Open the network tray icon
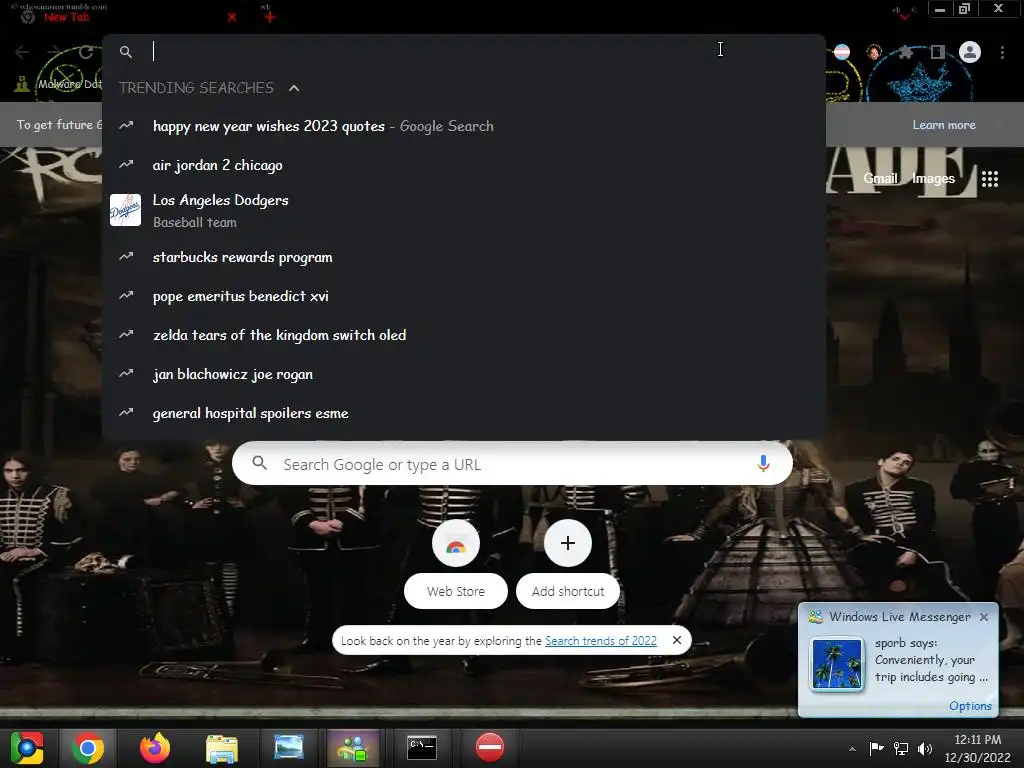1024x768 pixels. click(901, 748)
